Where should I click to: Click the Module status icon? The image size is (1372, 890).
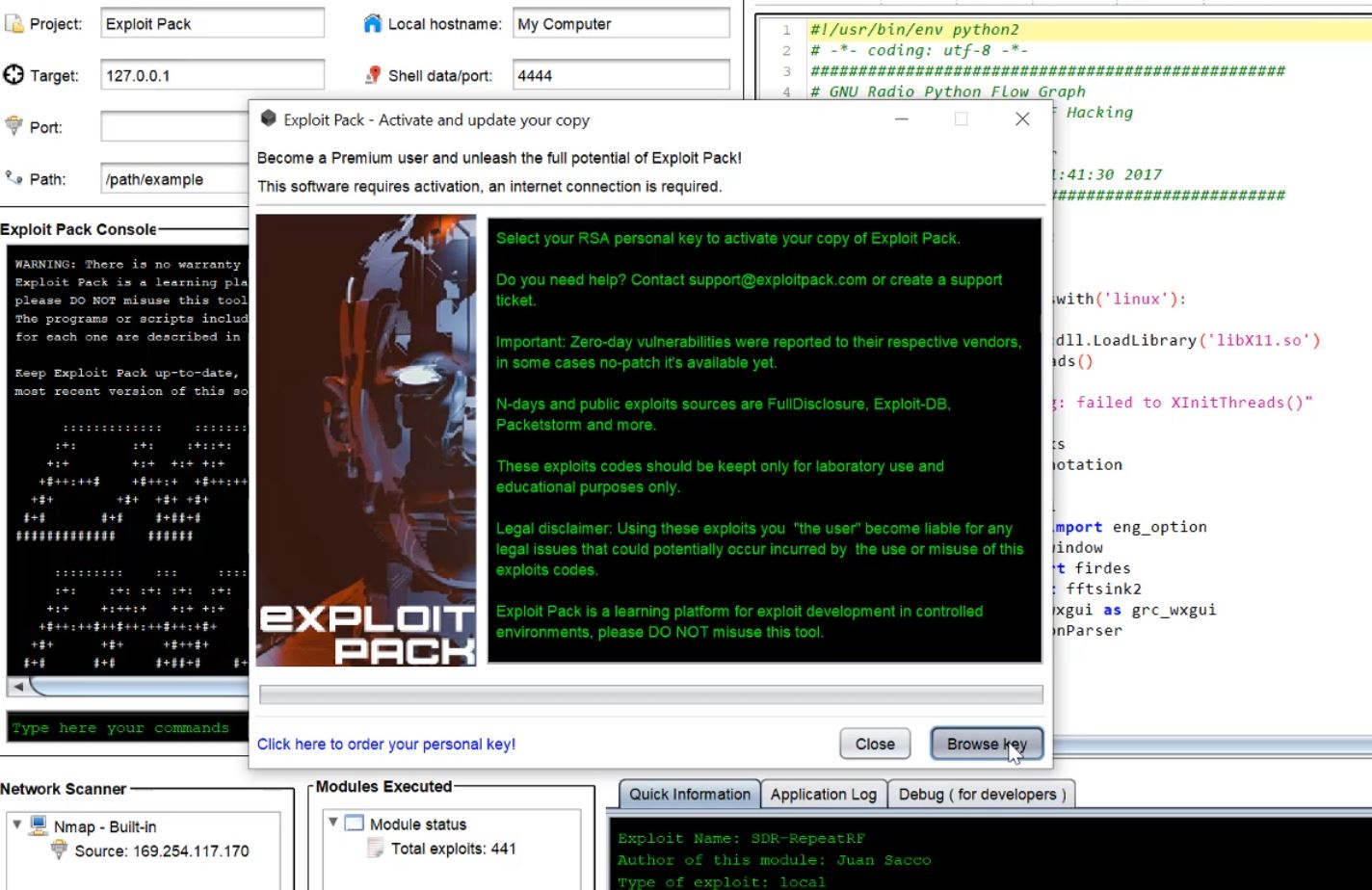pyautogui.click(x=355, y=824)
